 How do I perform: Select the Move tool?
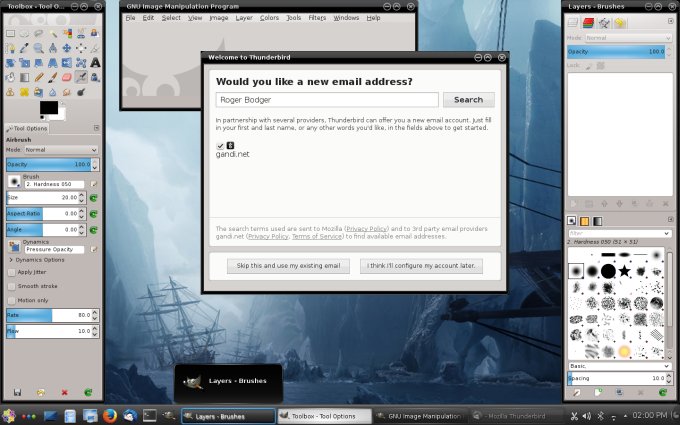(67, 48)
